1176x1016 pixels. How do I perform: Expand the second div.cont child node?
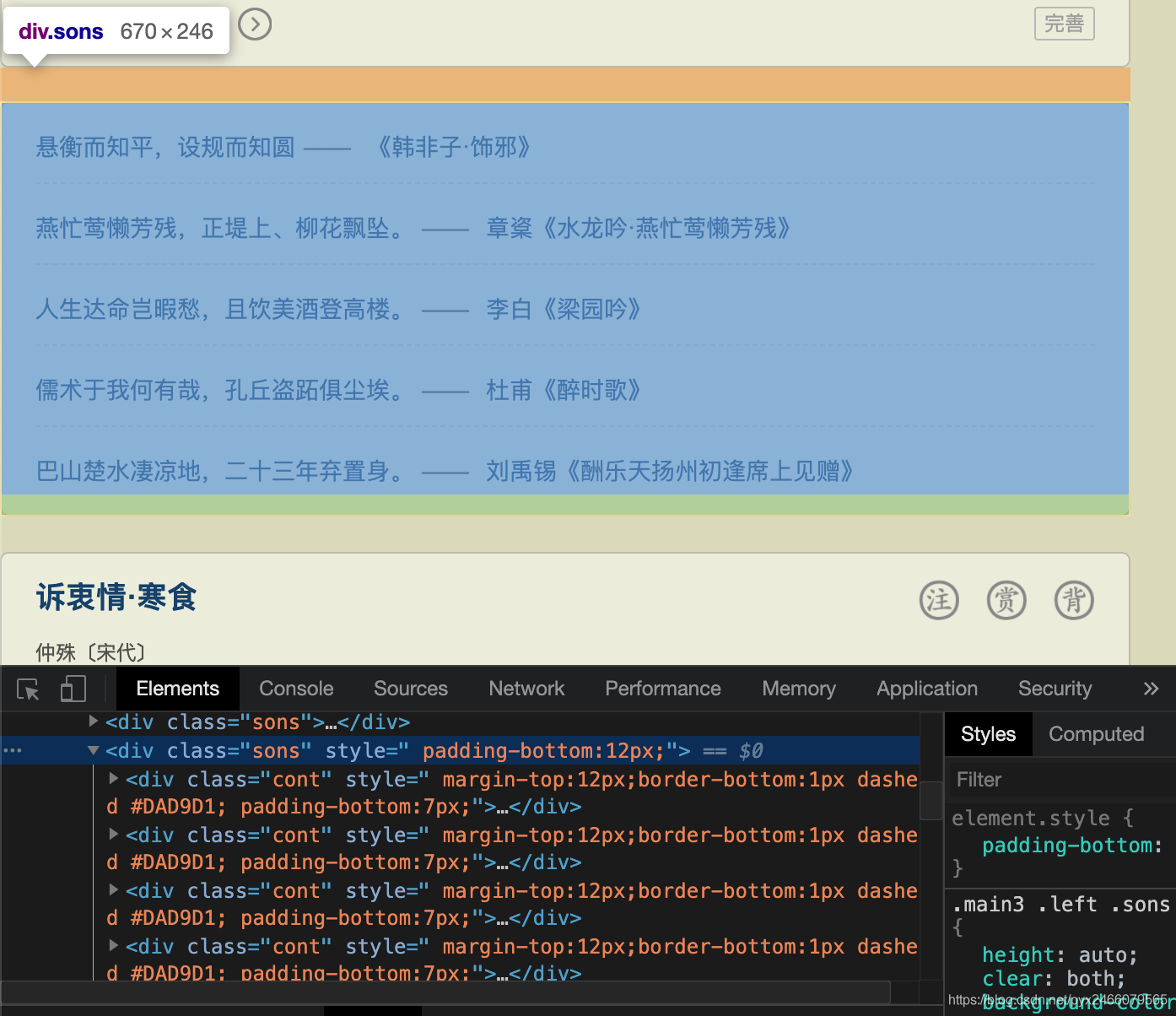click(x=114, y=835)
